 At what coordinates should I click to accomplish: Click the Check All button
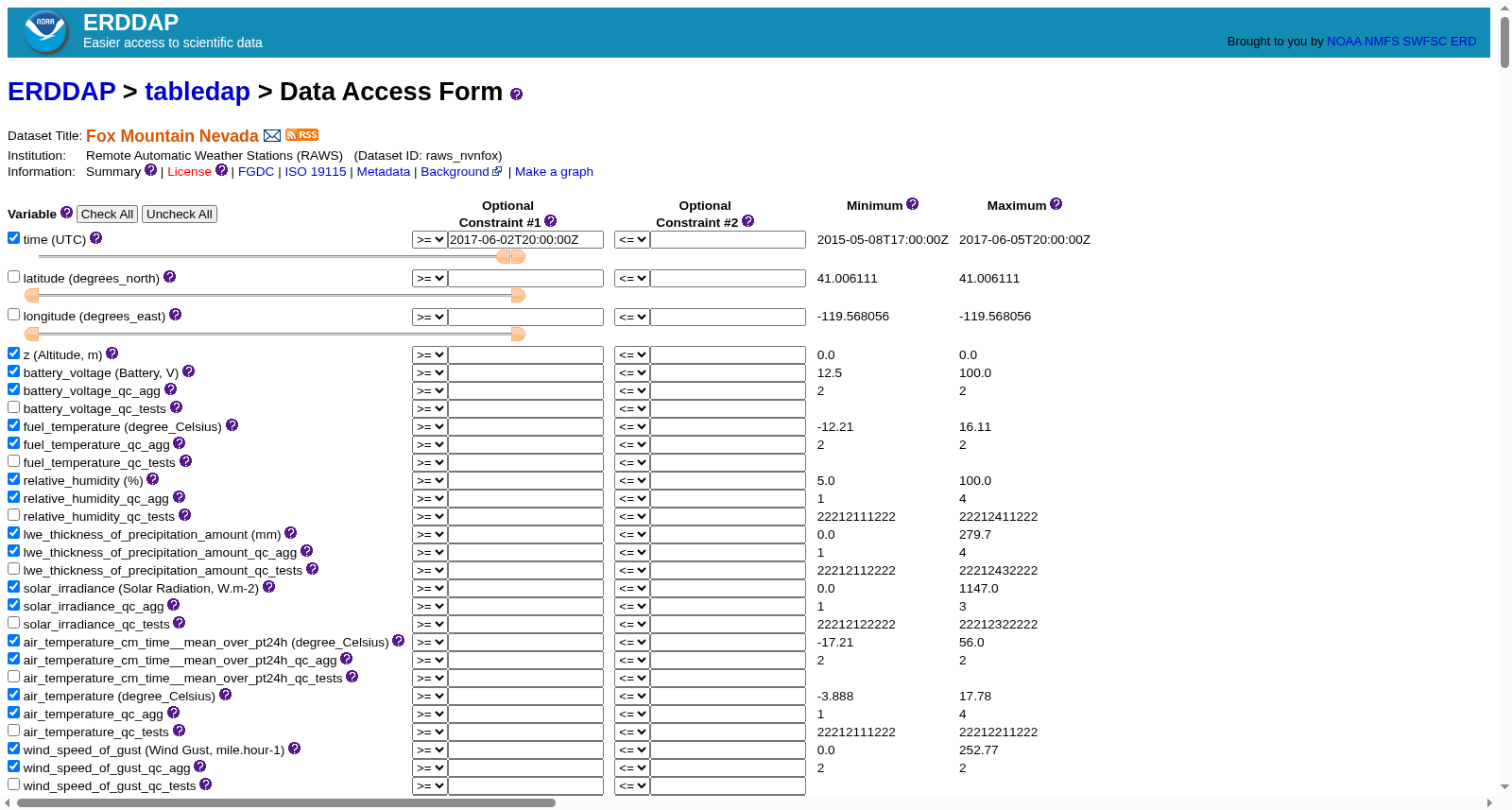pyautogui.click(x=107, y=215)
